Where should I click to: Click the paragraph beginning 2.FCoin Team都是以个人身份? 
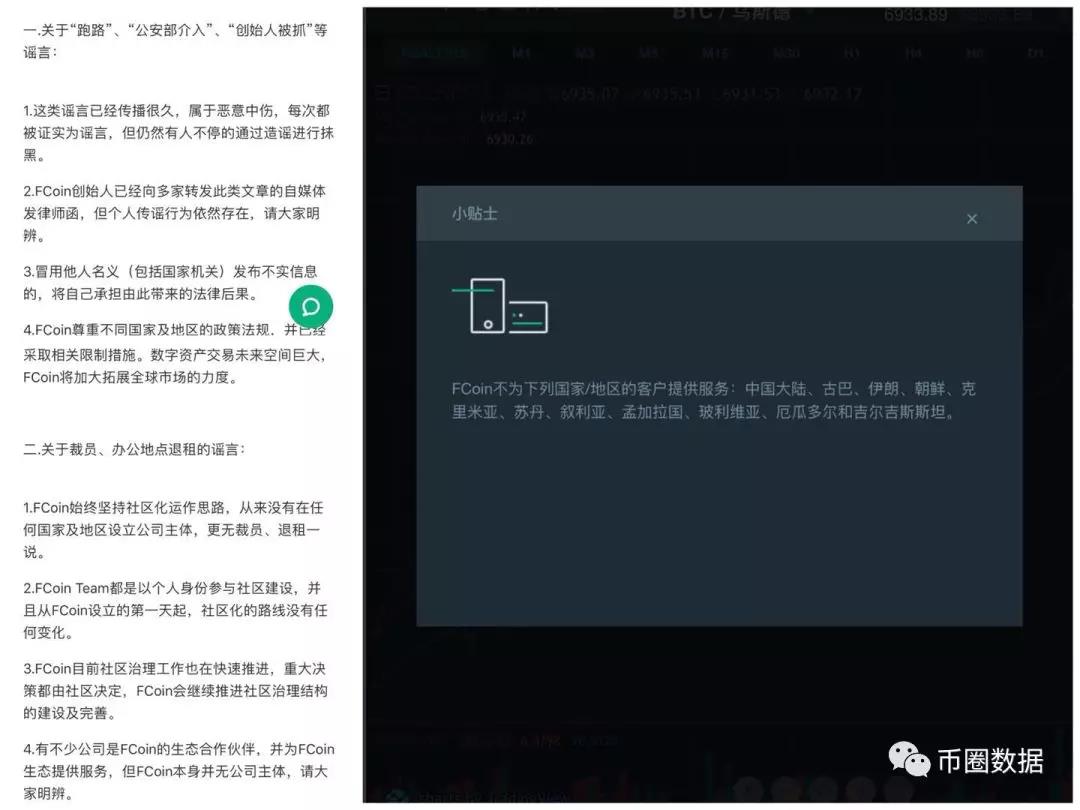click(x=176, y=610)
